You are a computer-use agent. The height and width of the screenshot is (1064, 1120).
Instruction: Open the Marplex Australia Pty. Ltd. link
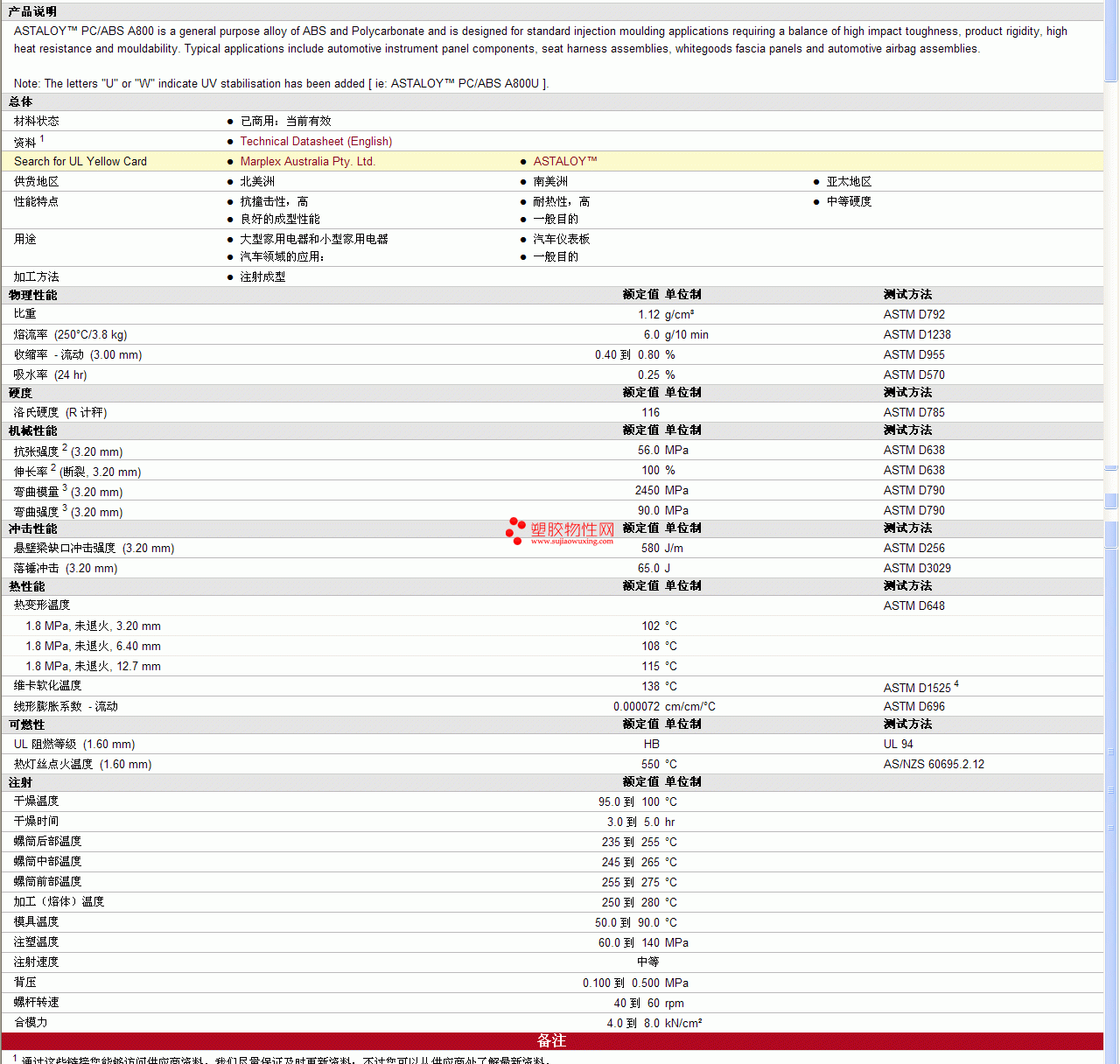pyautogui.click(x=307, y=161)
